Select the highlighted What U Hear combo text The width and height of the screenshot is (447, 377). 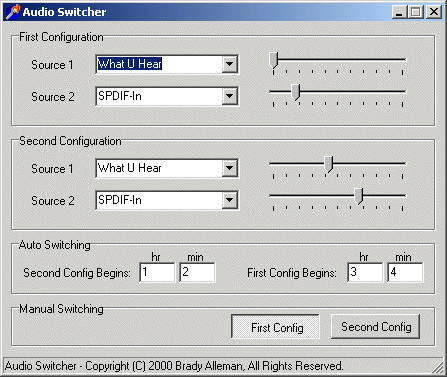130,64
